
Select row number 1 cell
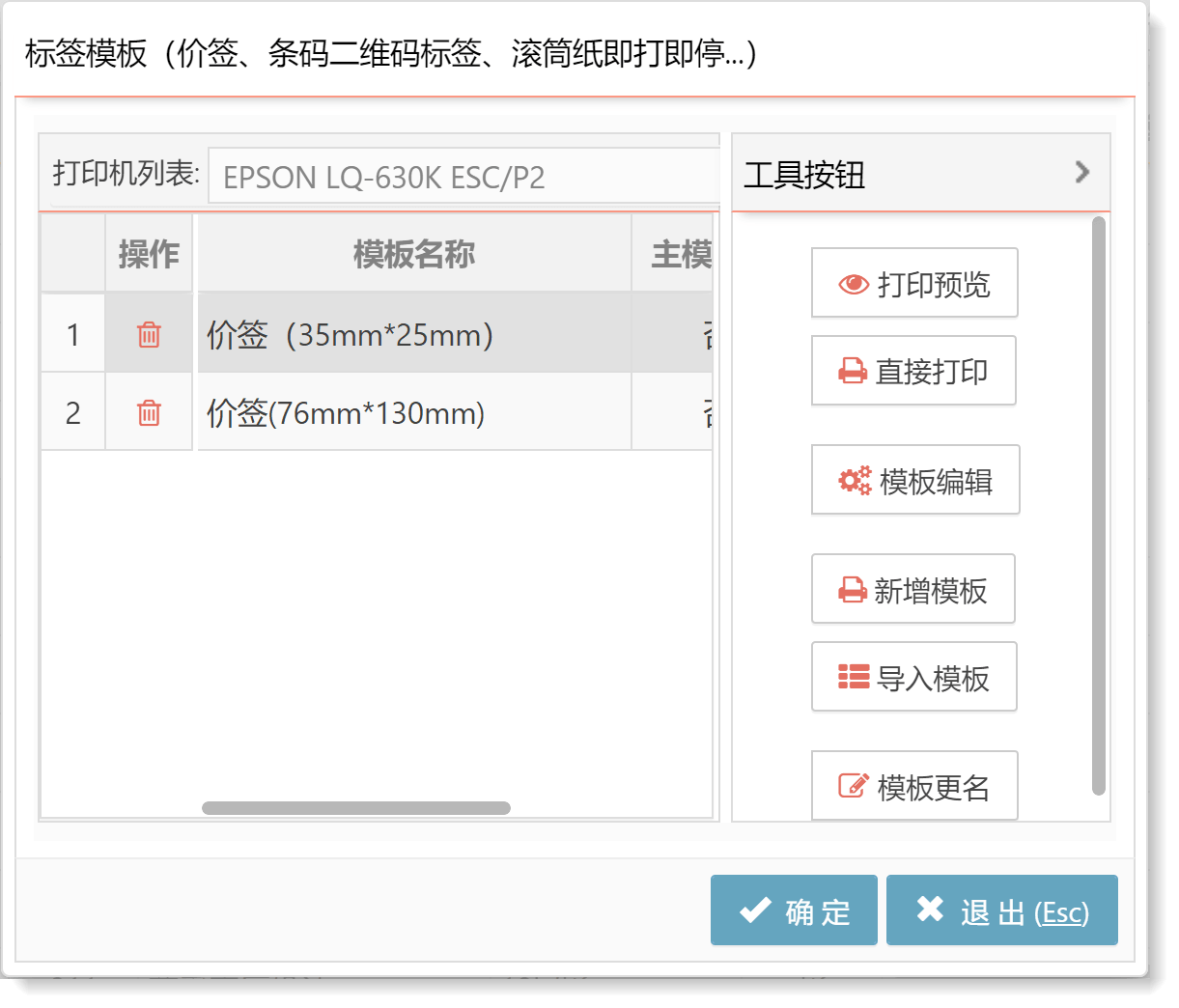72,335
